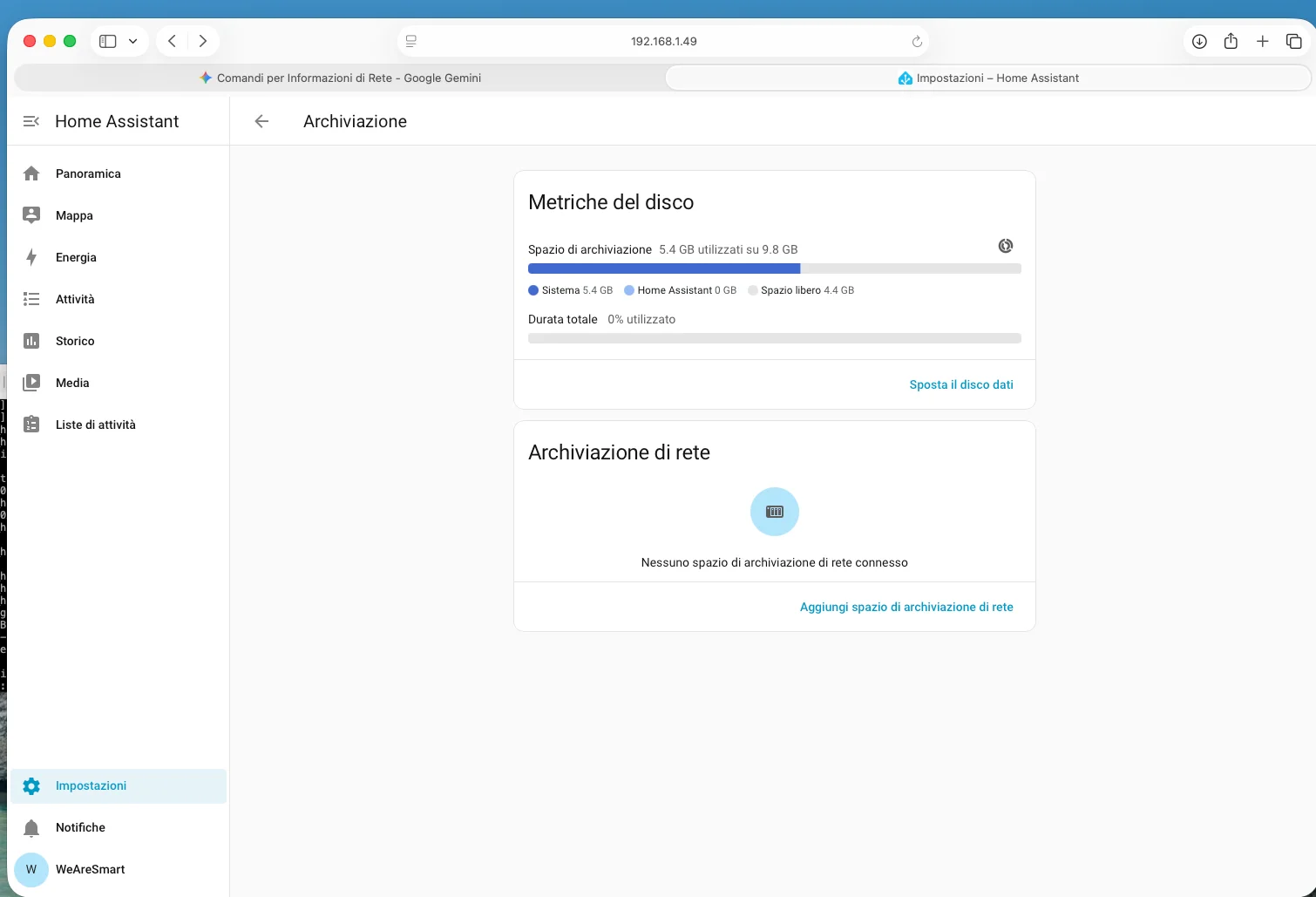Show Safari tab overview
Image resolution: width=1316 pixels, height=897 pixels.
[1294, 41]
